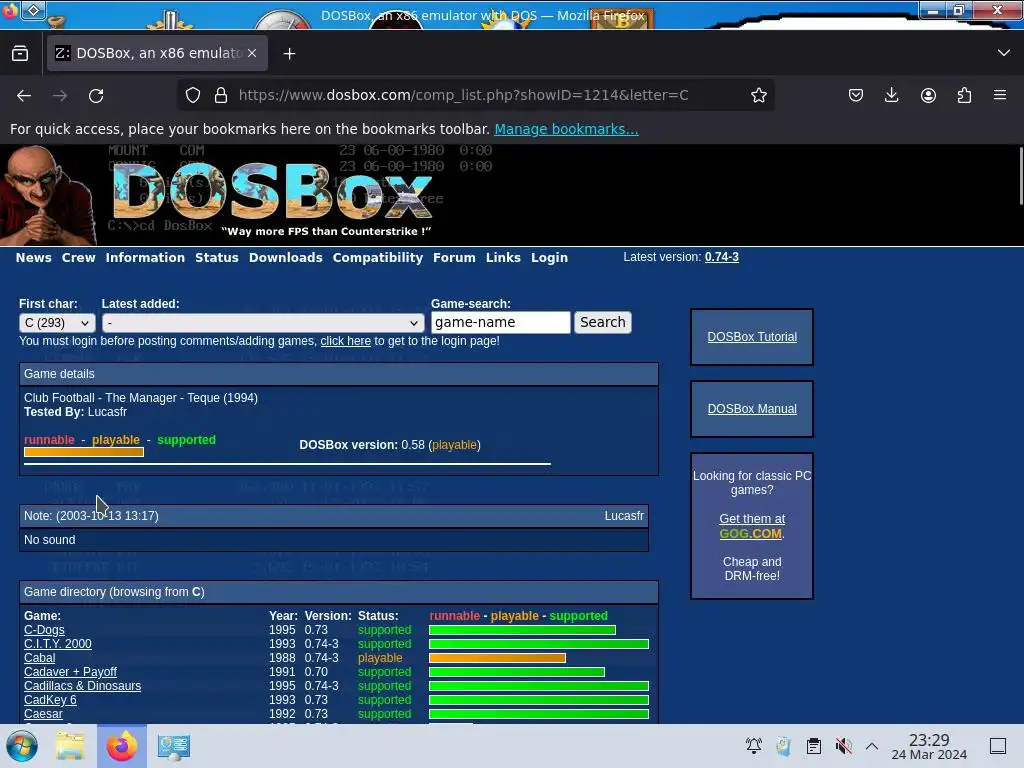
Task: Click the Search button
Action: (x=602, y=322)
